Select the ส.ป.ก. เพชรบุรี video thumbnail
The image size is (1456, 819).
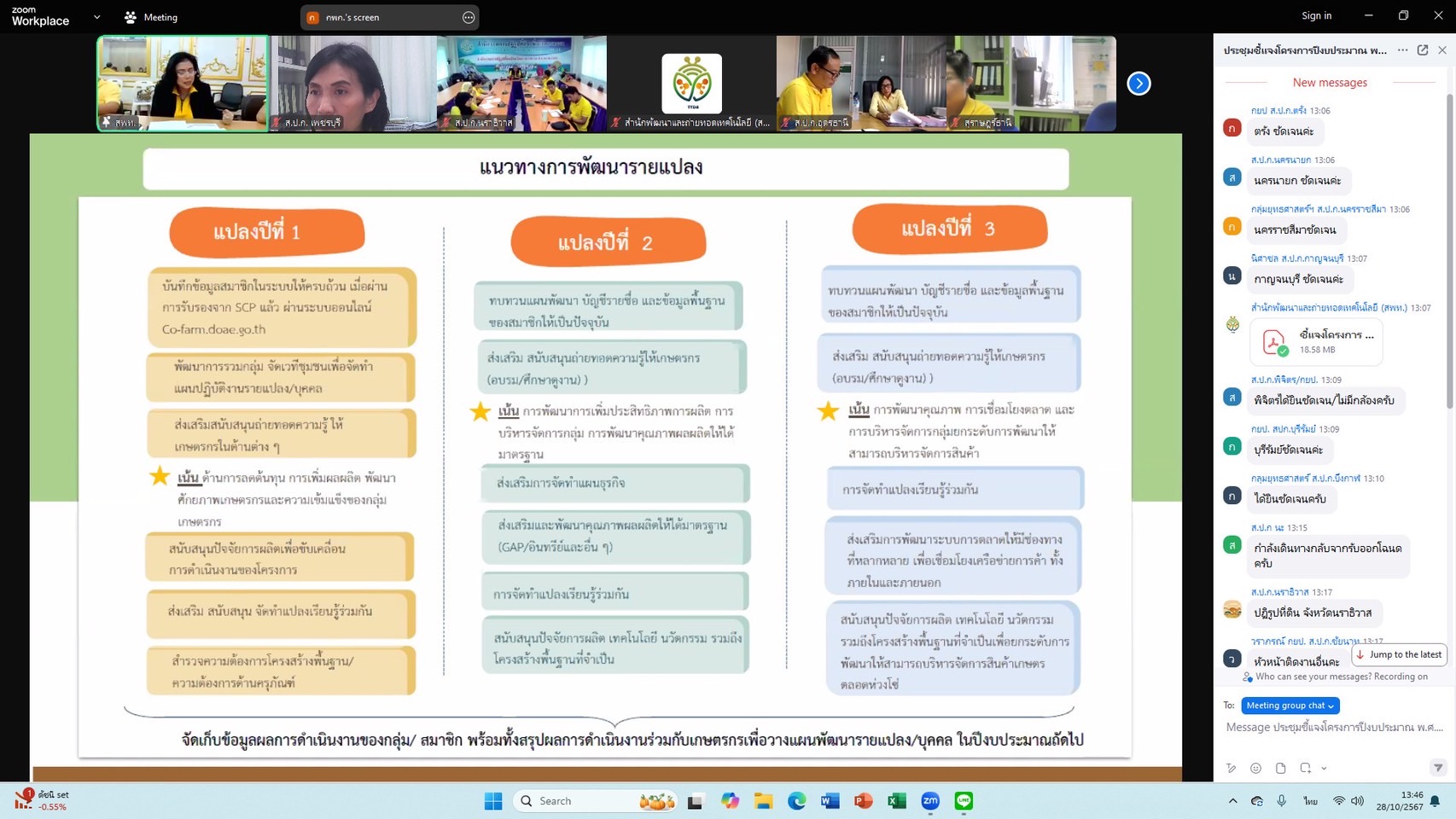click(x=352, y=84)
